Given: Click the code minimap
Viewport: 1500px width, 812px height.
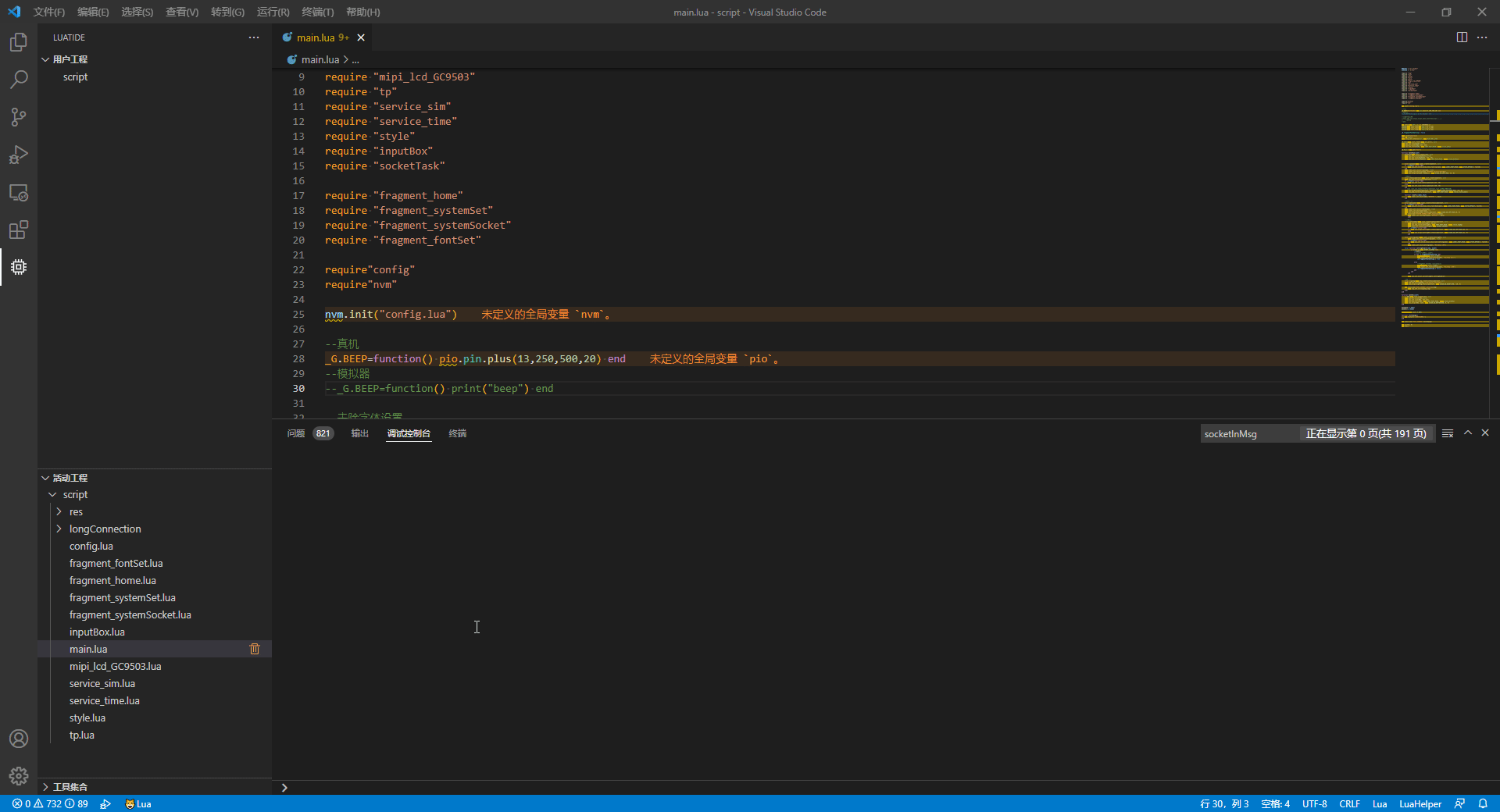Looking at the screenshot, I should (x=1445, y=197).
